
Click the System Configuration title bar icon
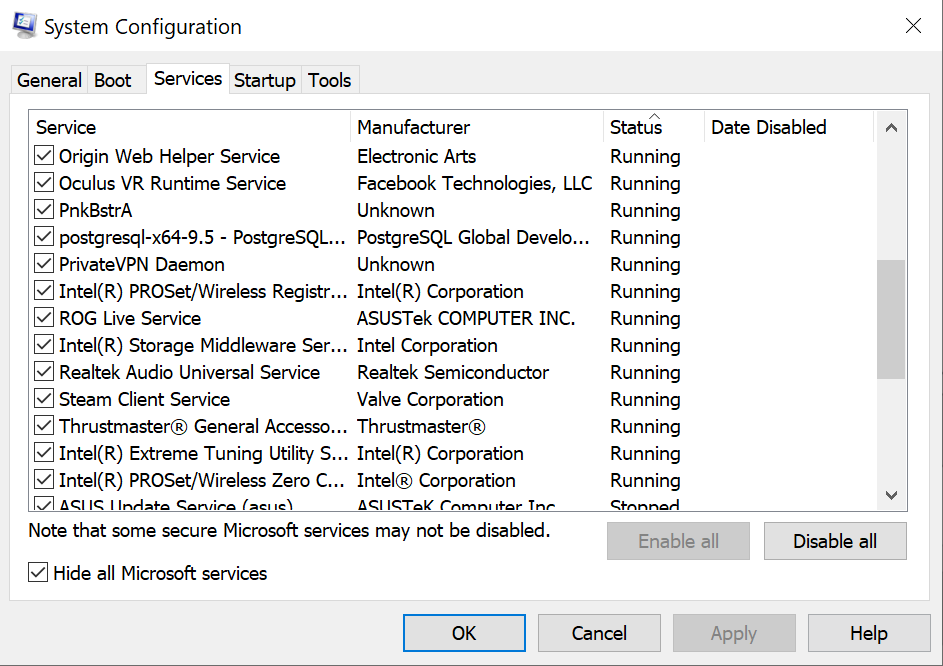[24, 26]
